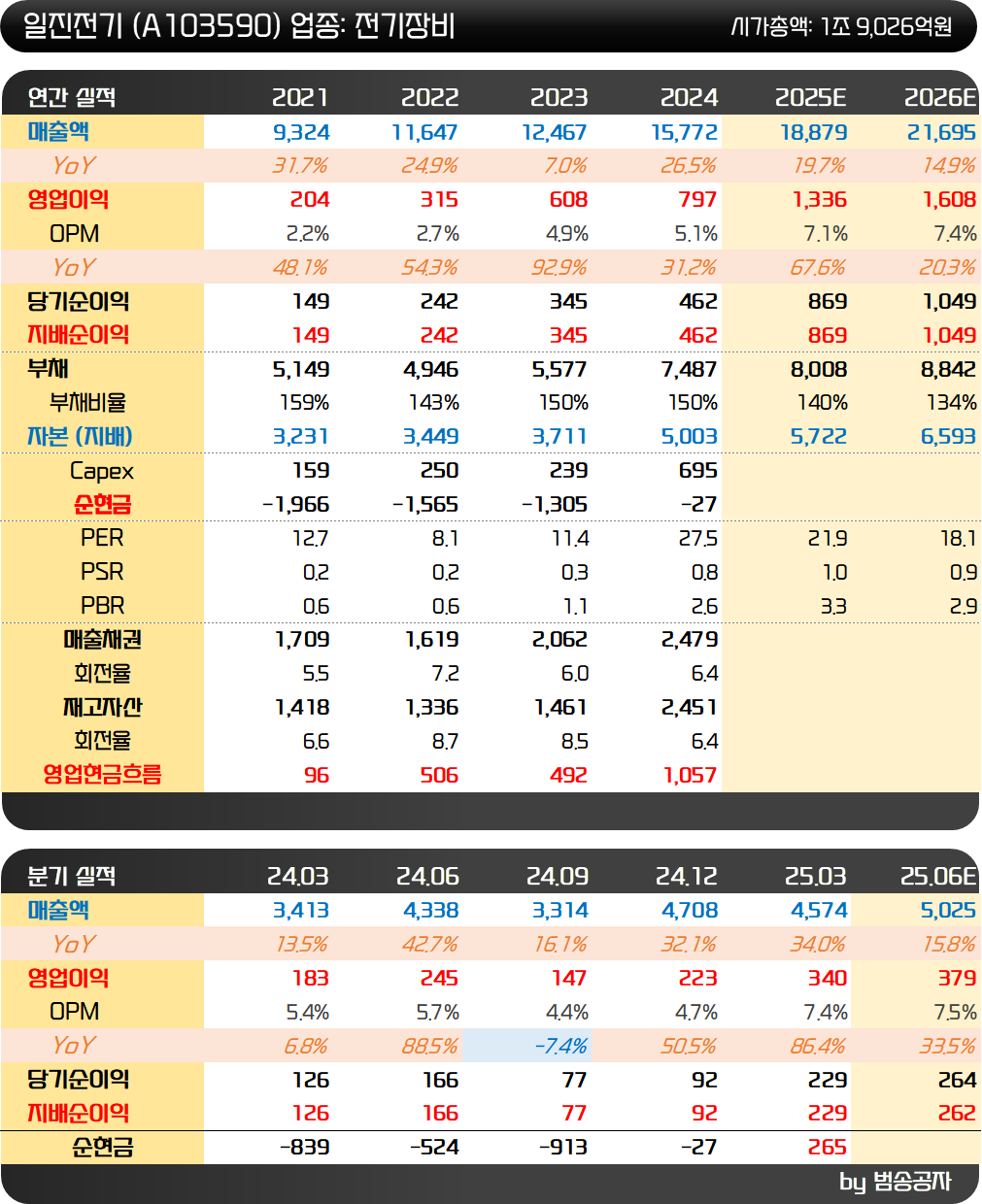
Task: Click 25.03 순현금 value 265
Action: coord(827,1147)
